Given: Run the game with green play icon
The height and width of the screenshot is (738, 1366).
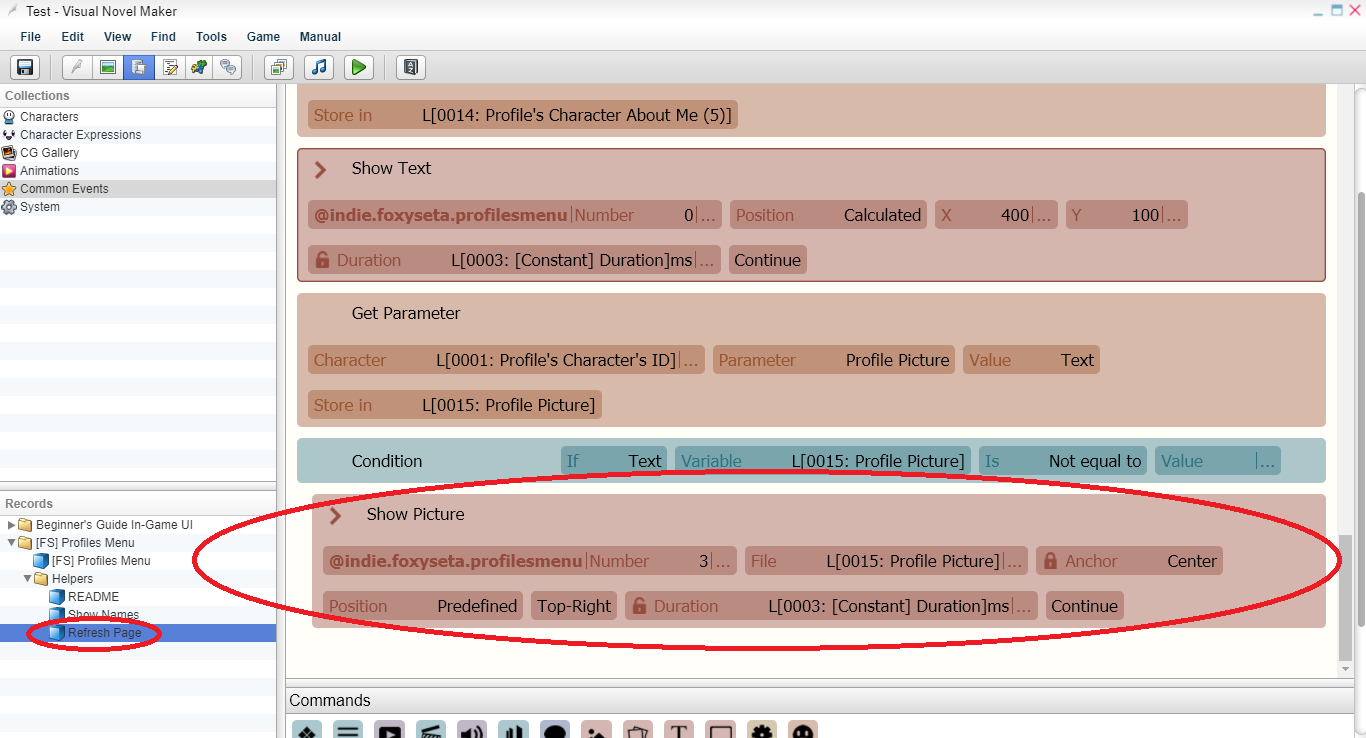Looking at the screenshot, I should [x=358, y=67].
